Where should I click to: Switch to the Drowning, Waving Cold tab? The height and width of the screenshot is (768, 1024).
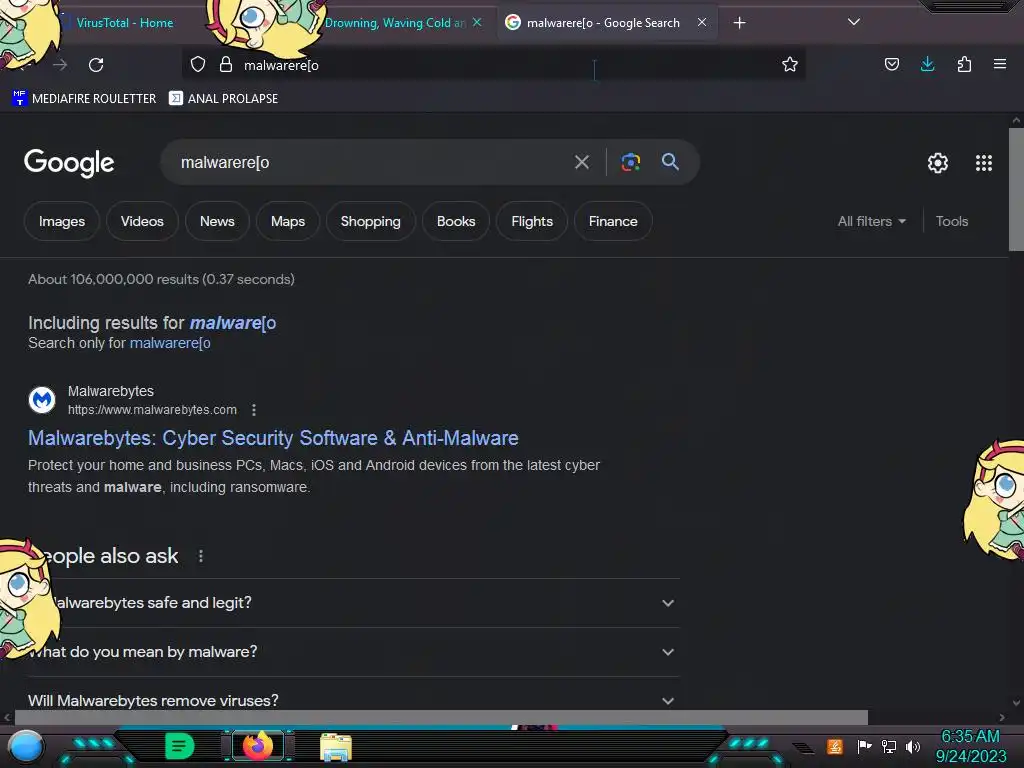pos(394,23)
